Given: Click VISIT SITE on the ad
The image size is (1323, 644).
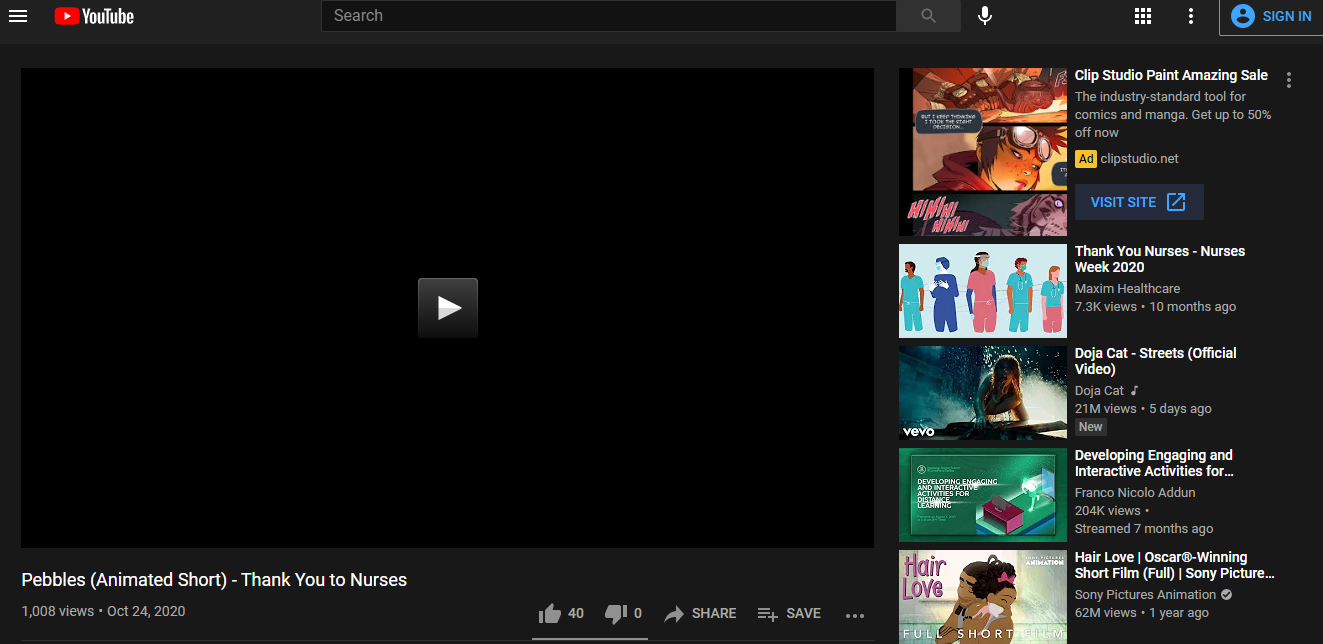Looking at the screenshot, I should tap(1138, 202).
